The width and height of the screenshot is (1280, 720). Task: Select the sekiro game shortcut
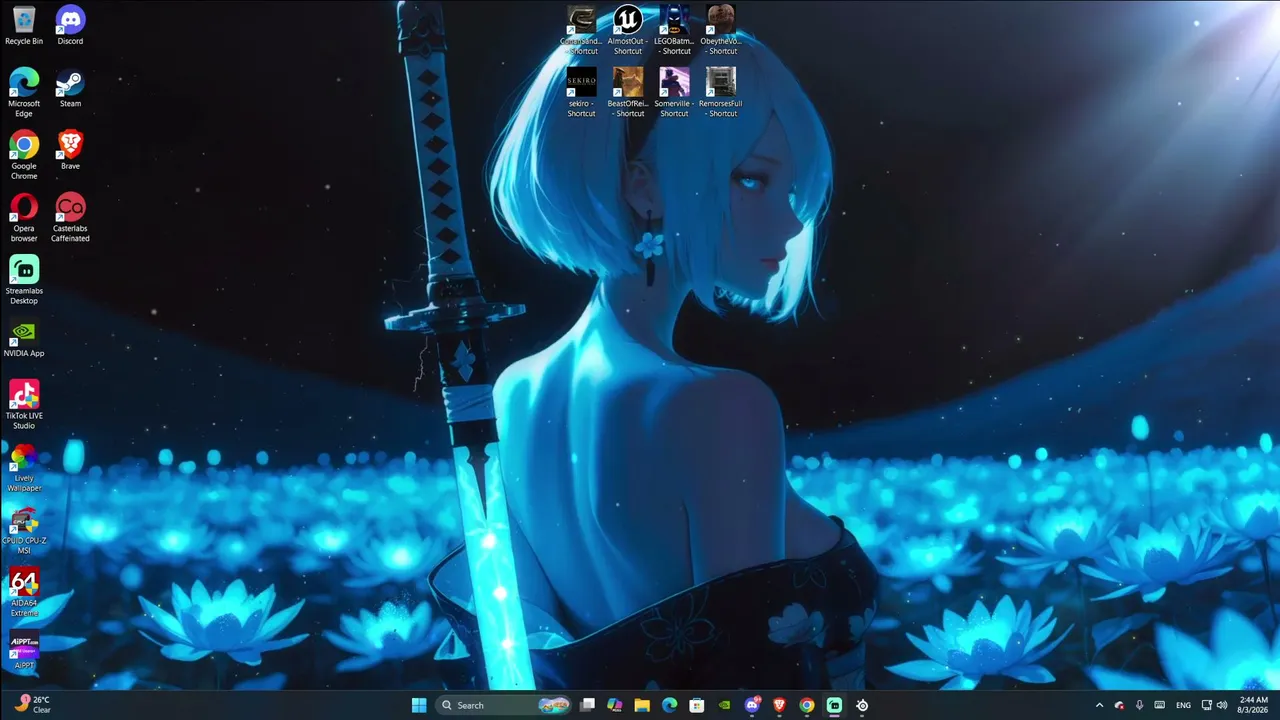click(x=581, y=93)
